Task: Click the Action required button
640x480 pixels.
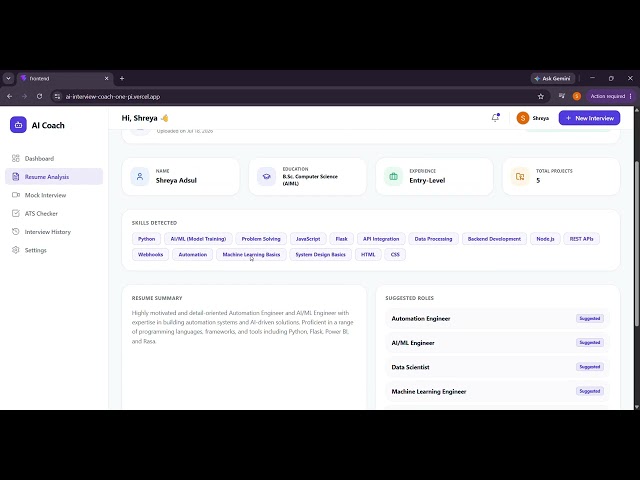Action: [607, 96]
